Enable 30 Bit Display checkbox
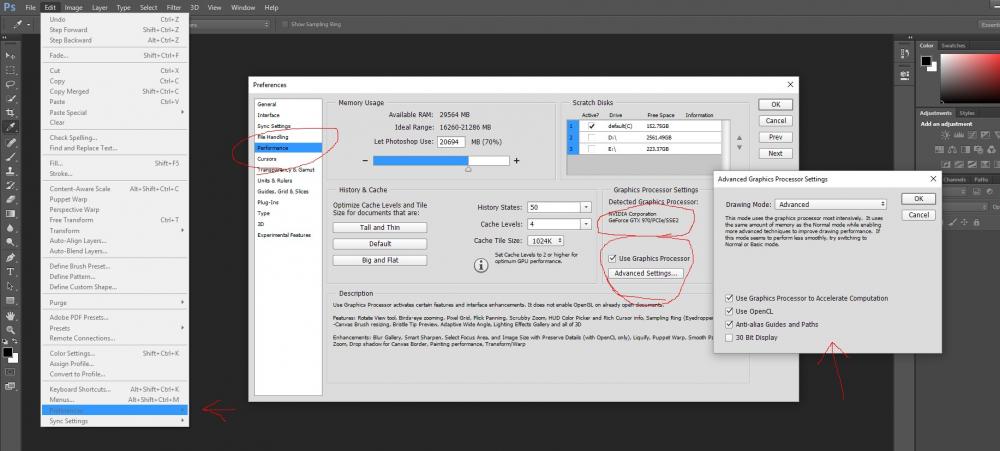 (729, 337)
